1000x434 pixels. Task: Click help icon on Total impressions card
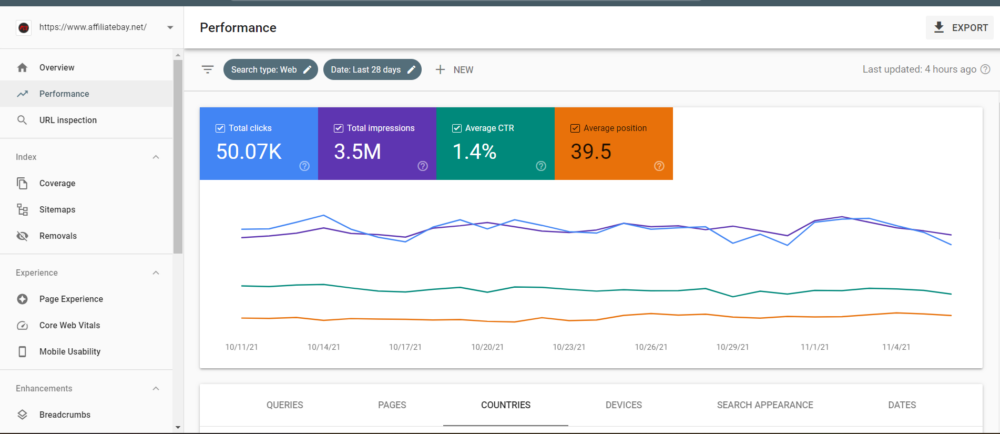click(423, 166)
